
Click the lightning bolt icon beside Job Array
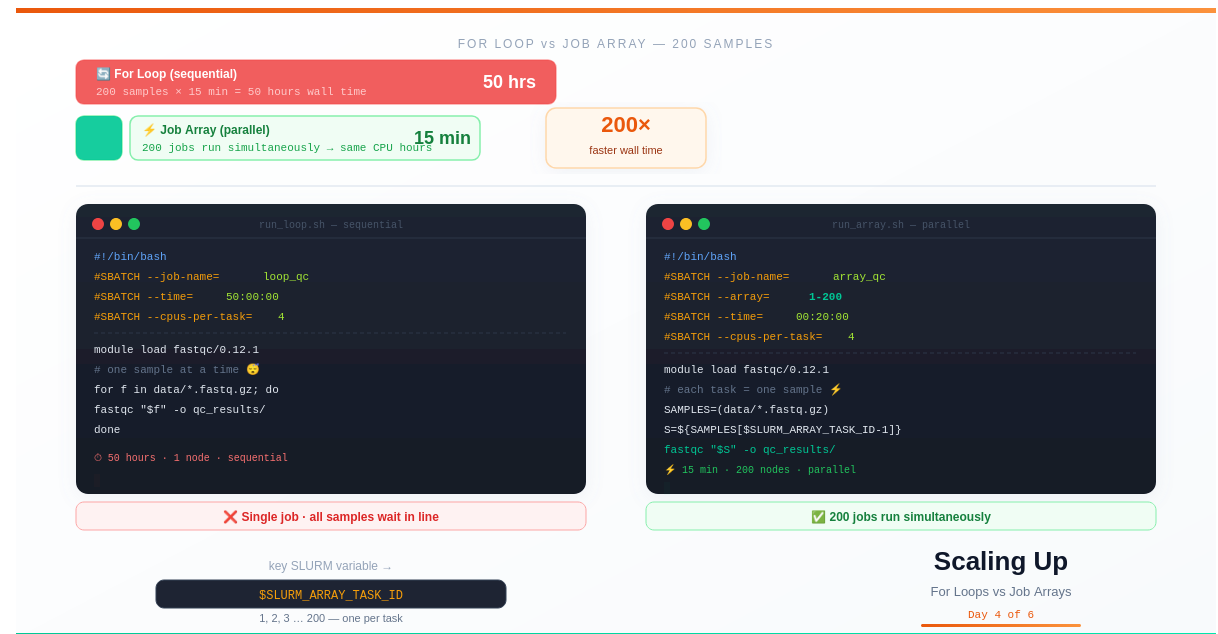coord(149,130)
